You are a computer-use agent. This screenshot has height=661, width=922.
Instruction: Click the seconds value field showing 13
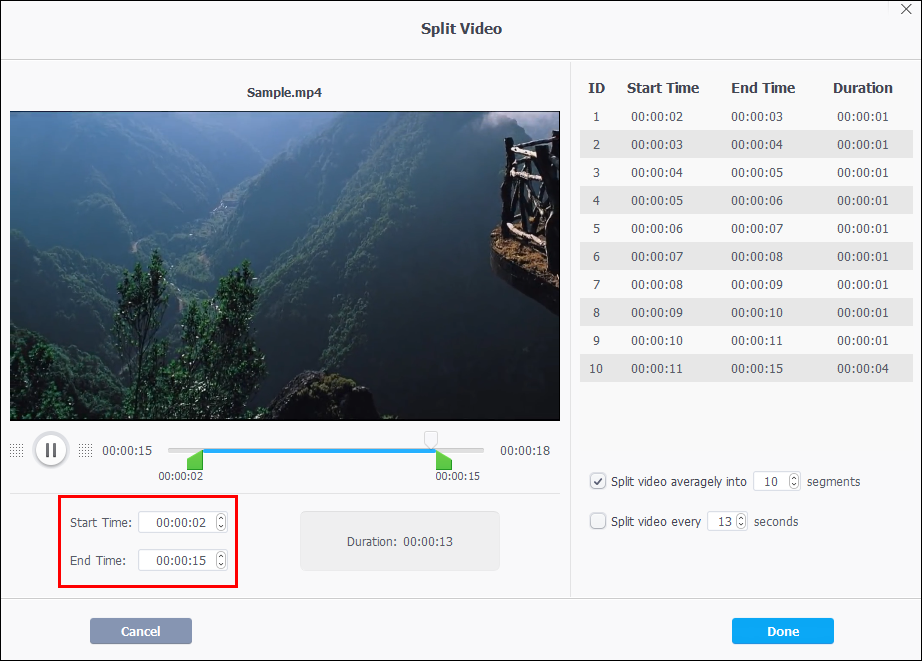[x=727, y=522]
